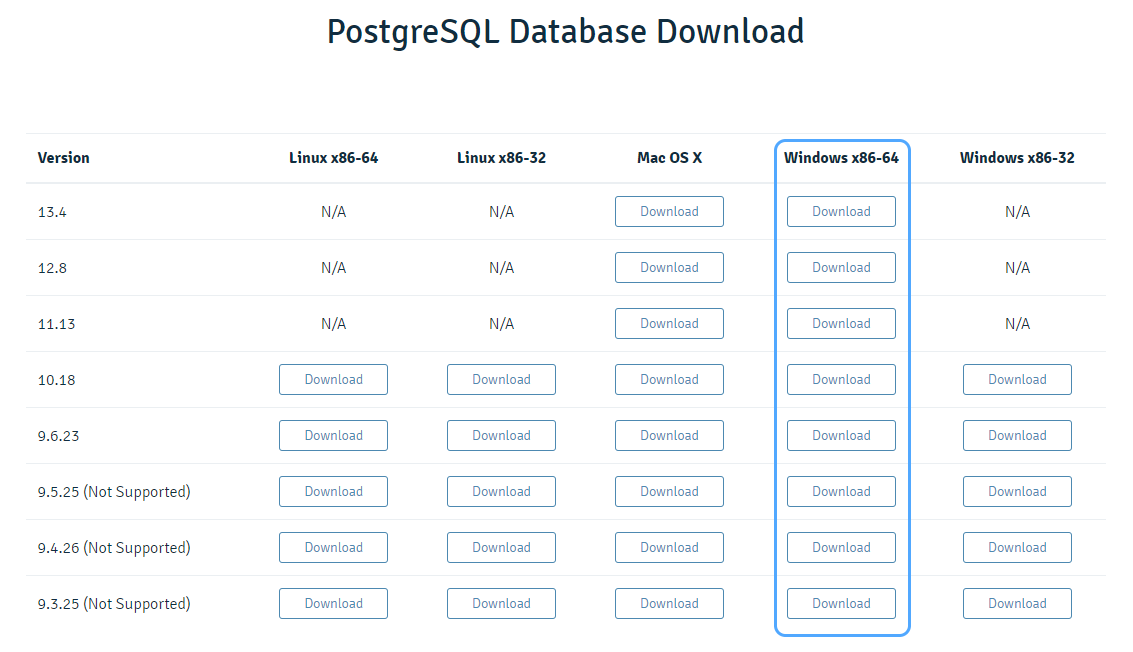
Task: Download version 12.8 for Windows x86-64
Action: point(841,267)
